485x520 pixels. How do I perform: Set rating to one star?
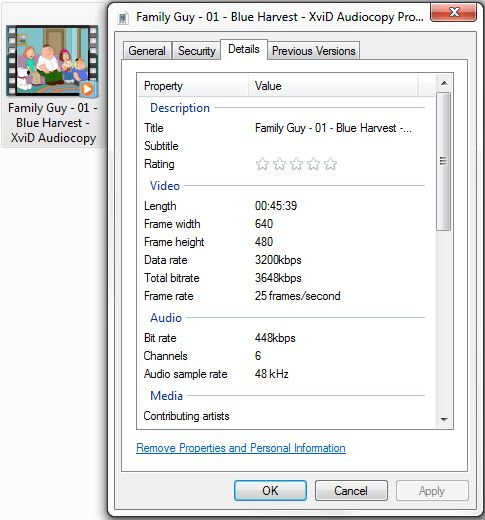[262, 164]
